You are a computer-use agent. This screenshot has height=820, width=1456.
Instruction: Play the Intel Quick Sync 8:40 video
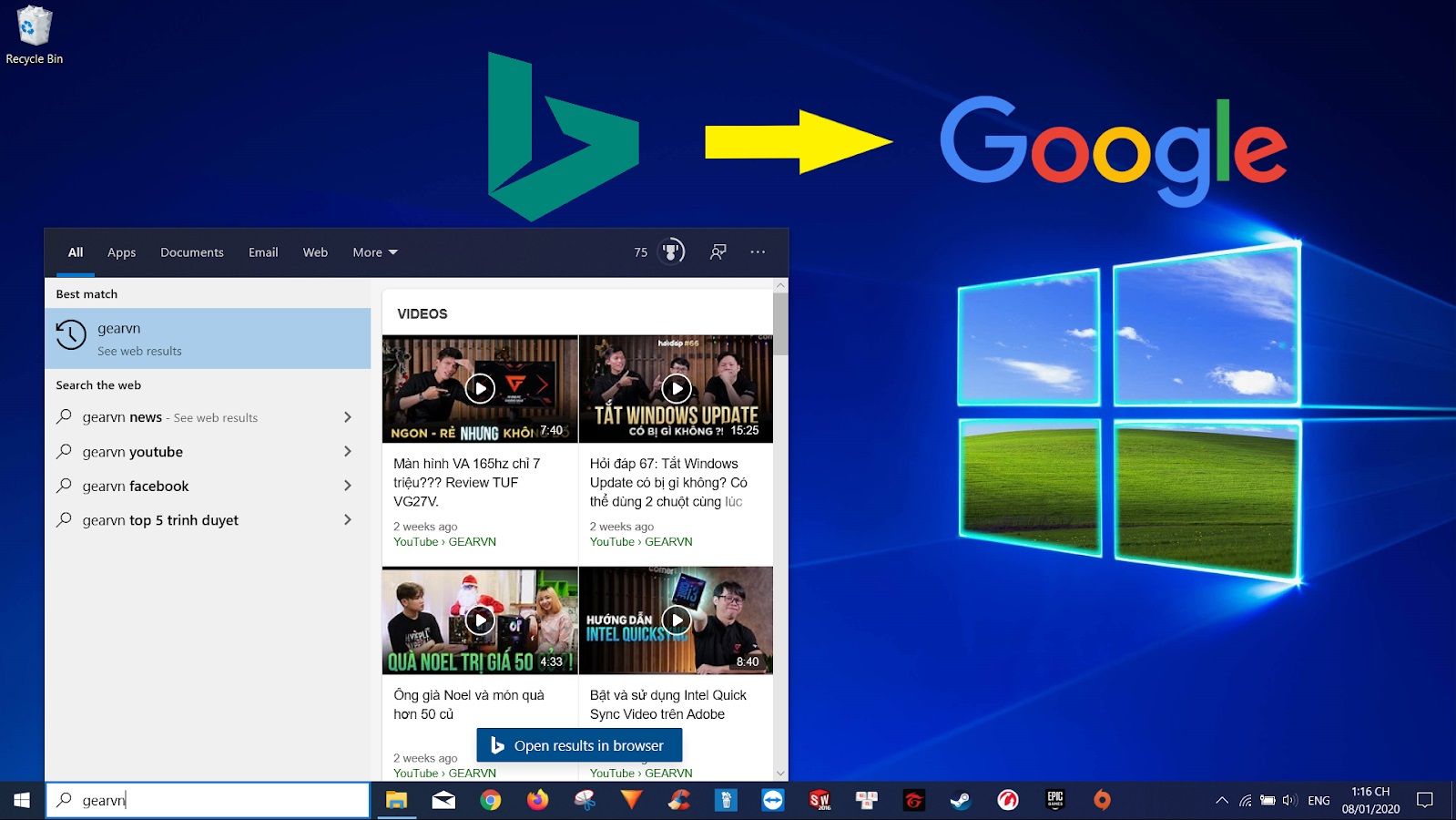coord(676,620)
